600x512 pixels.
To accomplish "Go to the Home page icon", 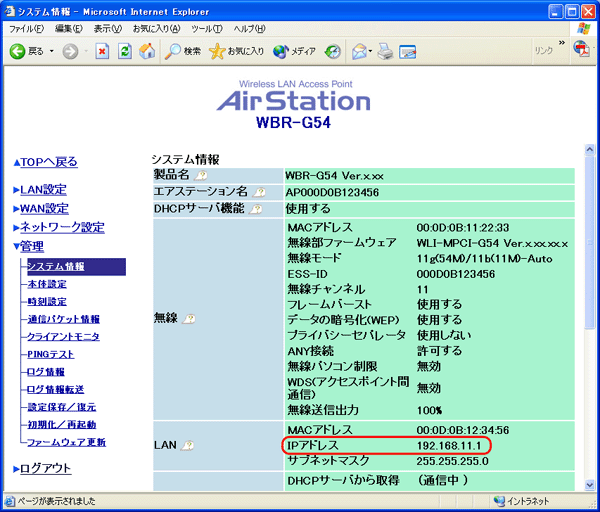I will tap(147, 51).
